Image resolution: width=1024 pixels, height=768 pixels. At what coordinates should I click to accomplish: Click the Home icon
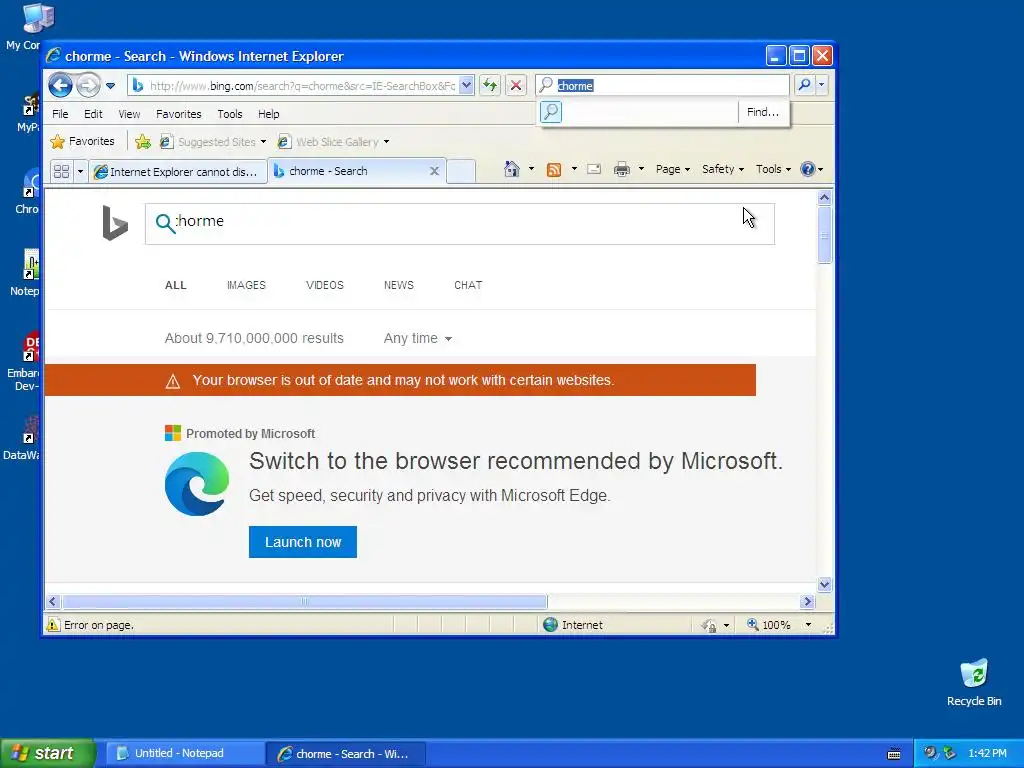tap(512, 169)
